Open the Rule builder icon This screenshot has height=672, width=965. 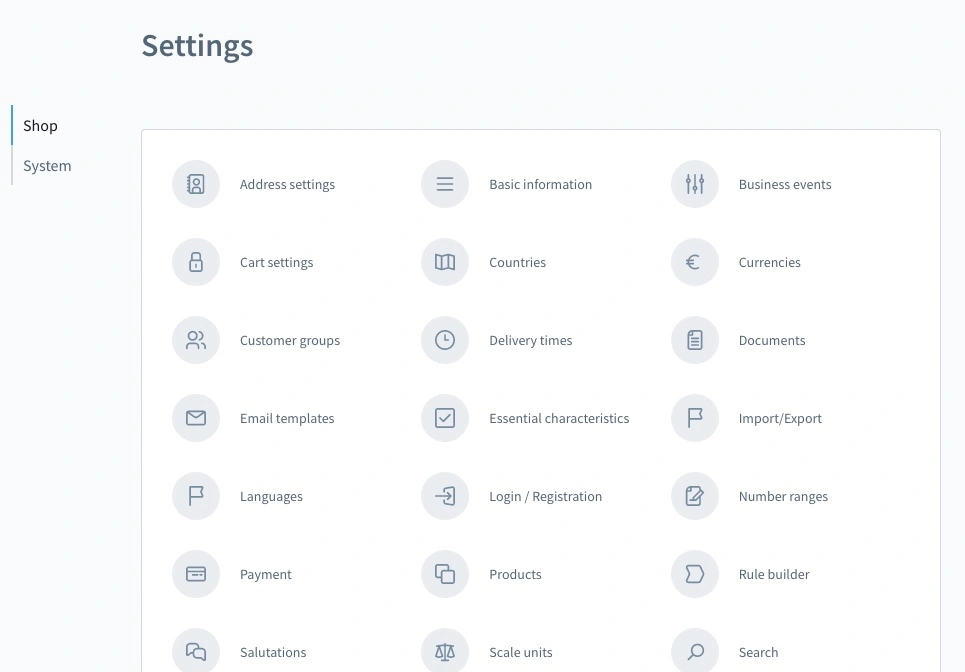point(695,574)
